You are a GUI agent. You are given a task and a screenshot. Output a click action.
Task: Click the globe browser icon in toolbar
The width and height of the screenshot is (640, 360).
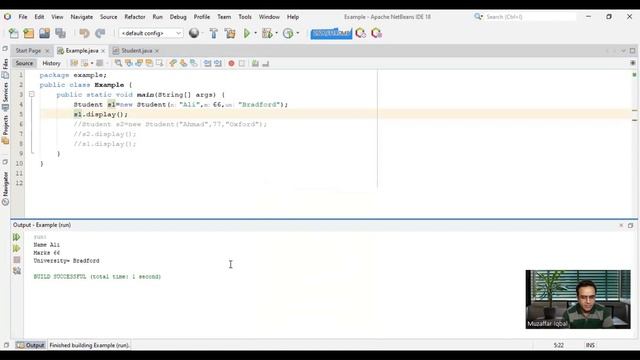click(194, 33)
